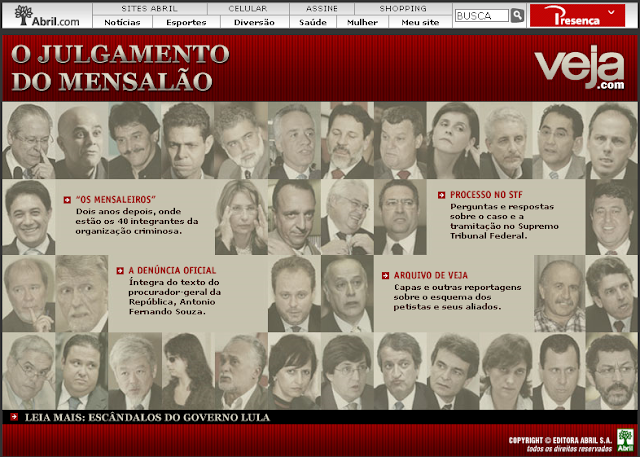The height and width of the screenshot is (457, 640).
Task: Click the O Julgamento do Mensalão title
Action: coord(120,67)
